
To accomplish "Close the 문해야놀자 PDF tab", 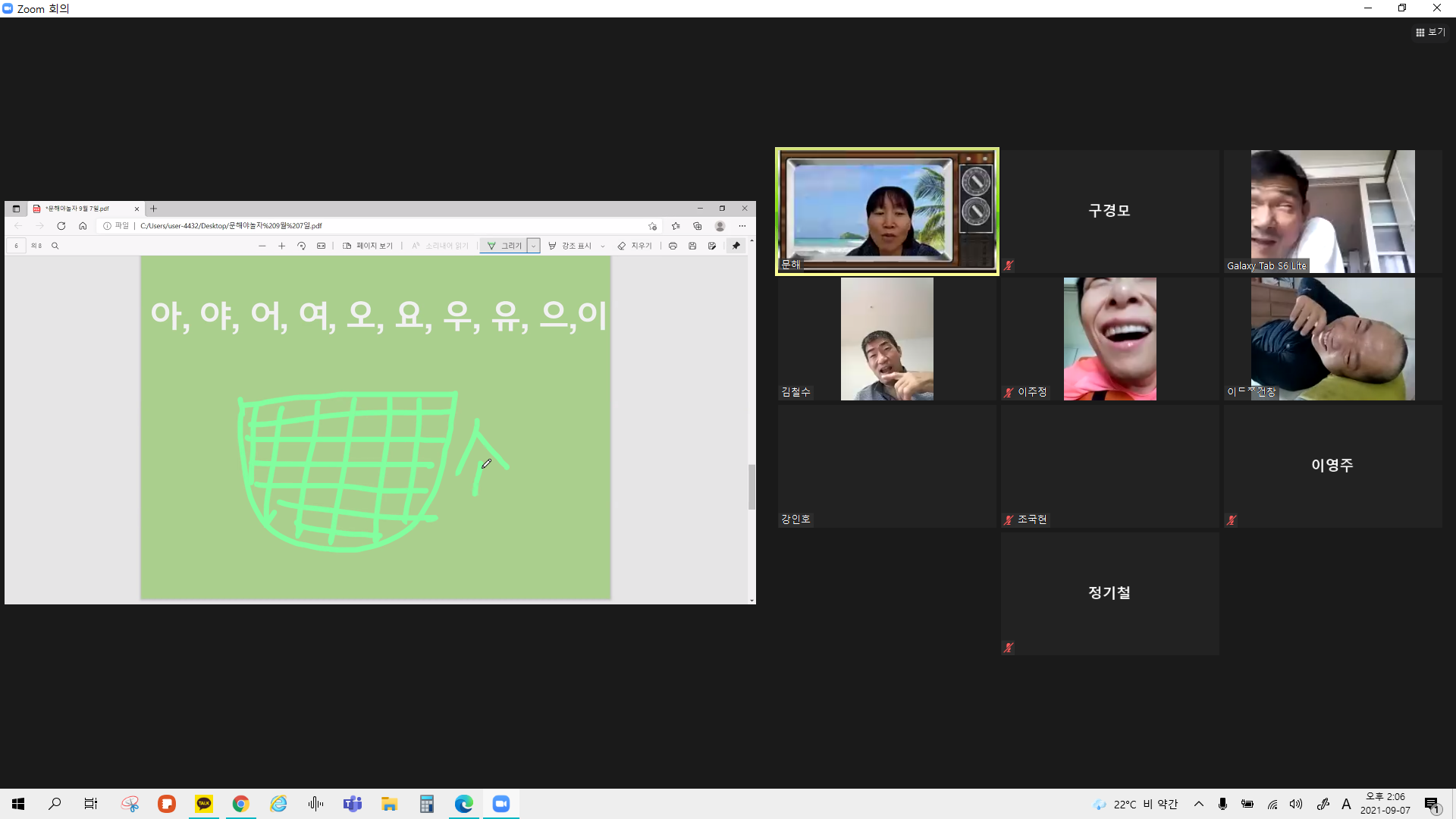I will [136, 209].
